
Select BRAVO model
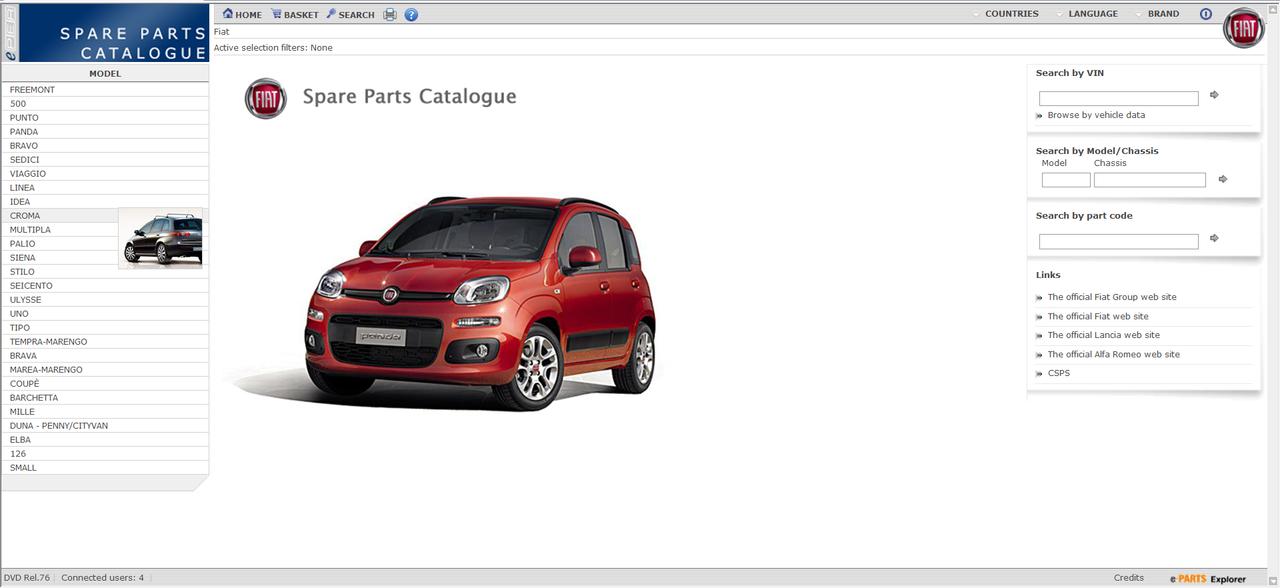pyautogui.click(x=105, y=146)
